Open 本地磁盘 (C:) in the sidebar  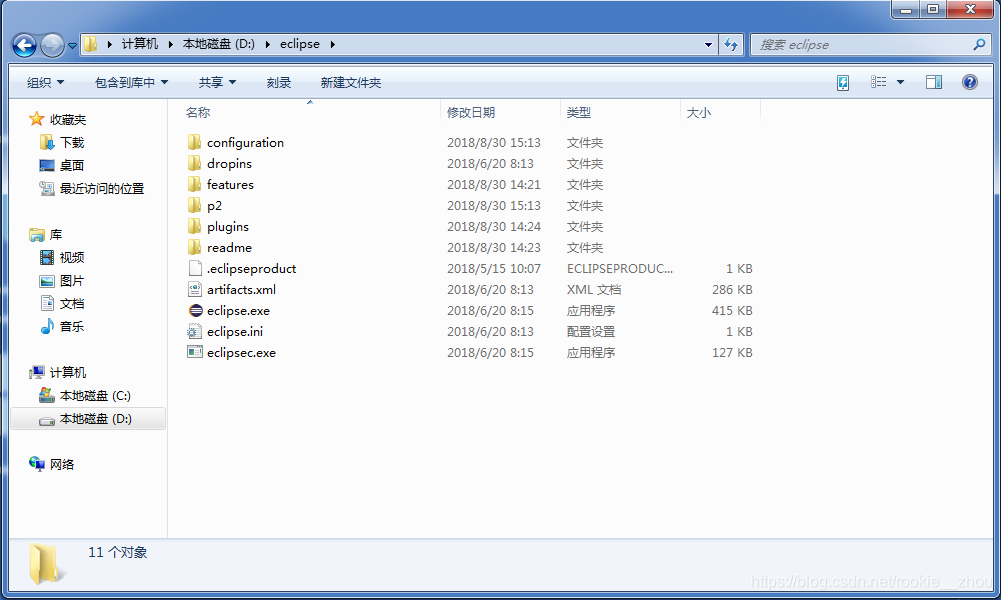pos(95,396)
